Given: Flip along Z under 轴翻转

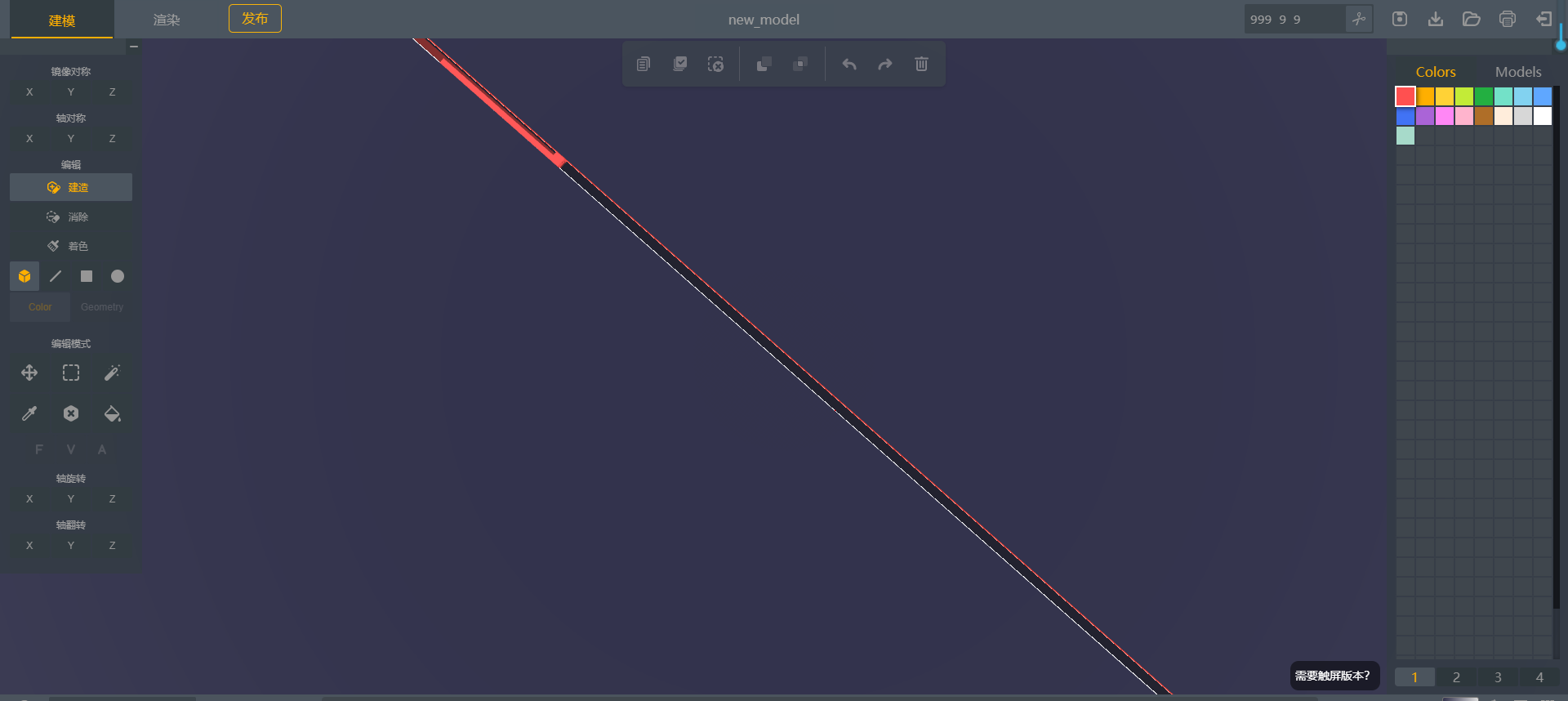Looking at the screenshot, I should point(112,546).
